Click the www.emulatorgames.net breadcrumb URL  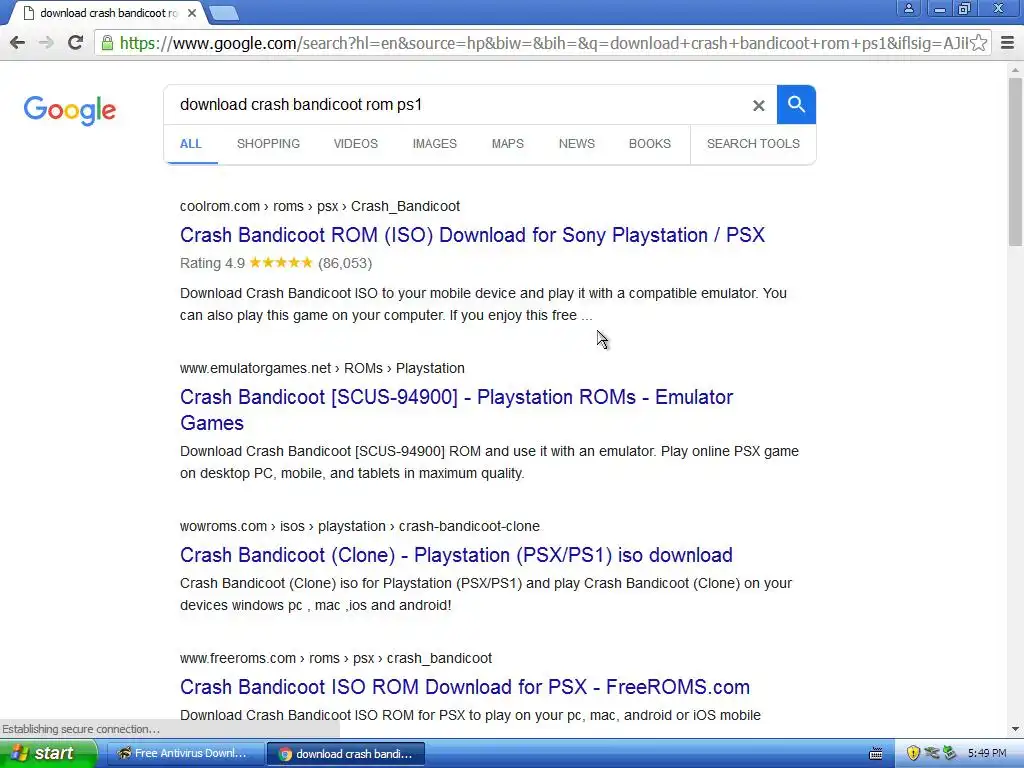pyautogui.click(x=323, y=368)
